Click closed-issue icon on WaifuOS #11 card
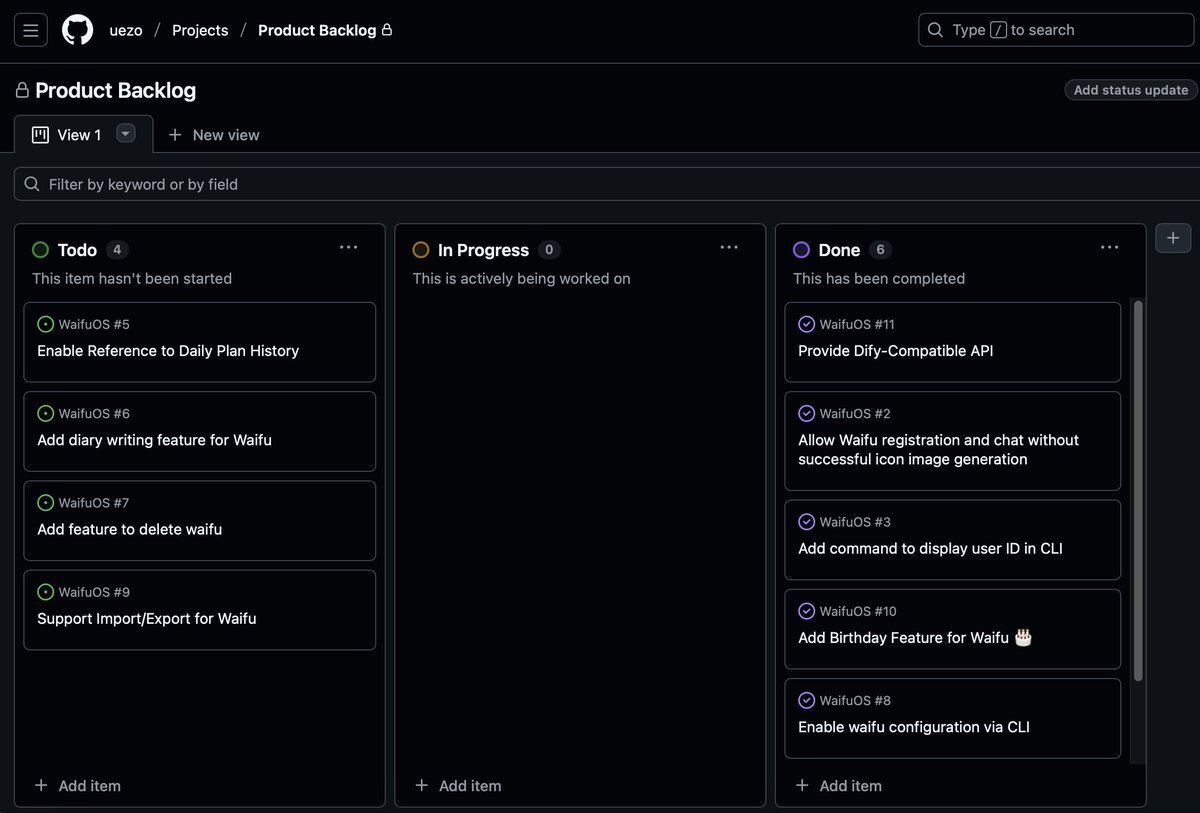This screenshot has width=1200, height=813. (x=806, y=324)
